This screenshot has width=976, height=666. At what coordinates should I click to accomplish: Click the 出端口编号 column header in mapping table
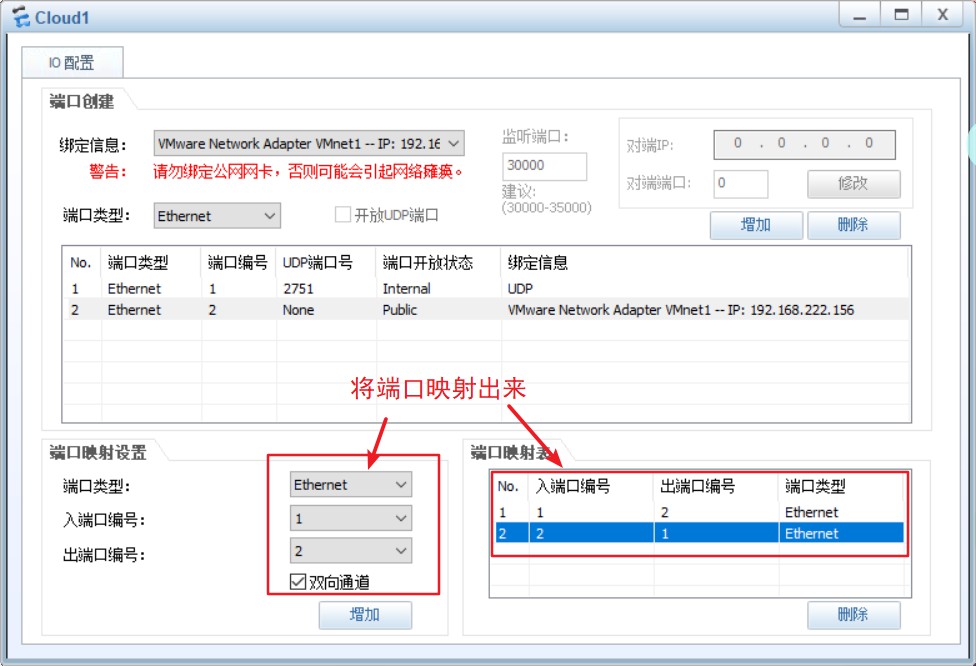pos(716,486)
